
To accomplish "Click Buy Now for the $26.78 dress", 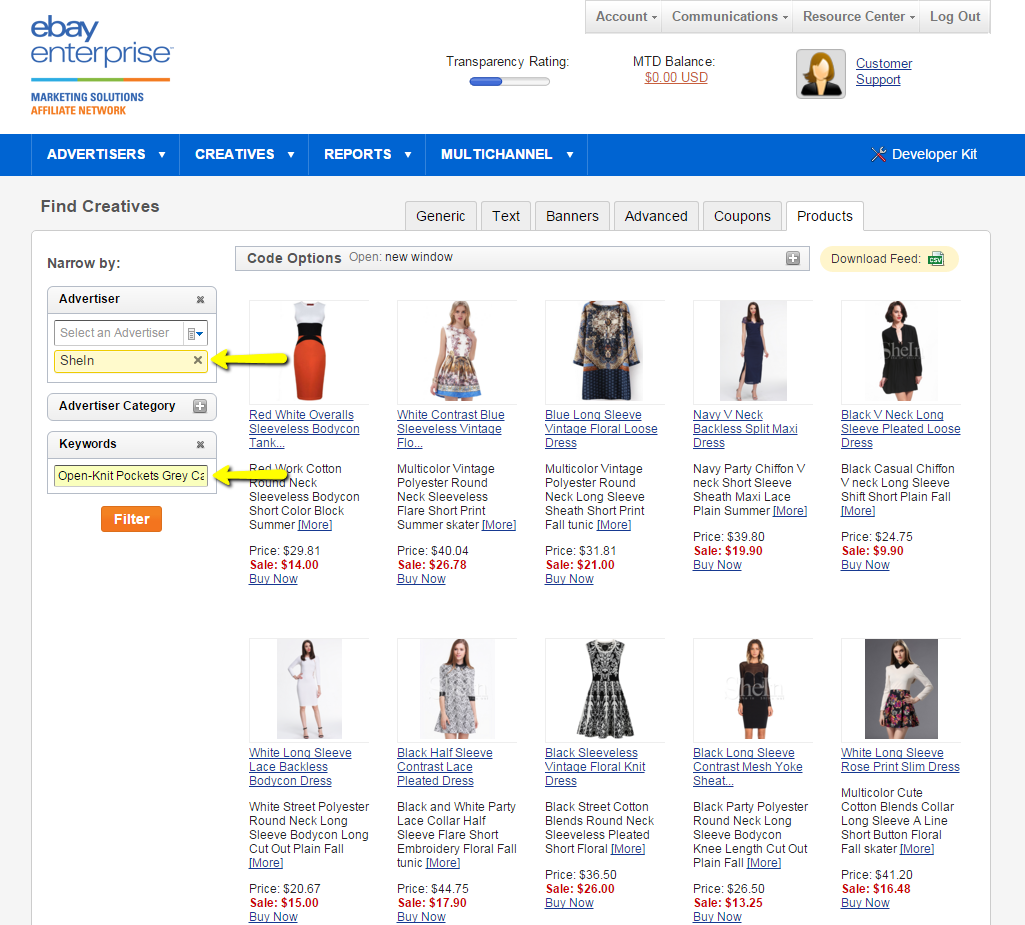I will (421, 579).
